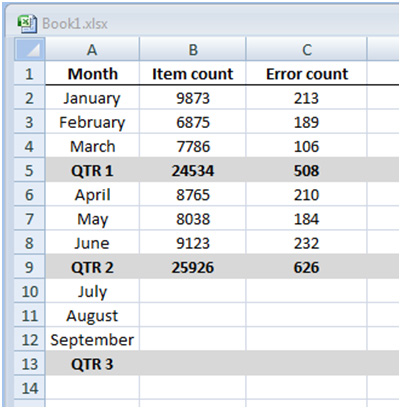
Task: Click the empty July item count cell
Action: coord(193,291)
